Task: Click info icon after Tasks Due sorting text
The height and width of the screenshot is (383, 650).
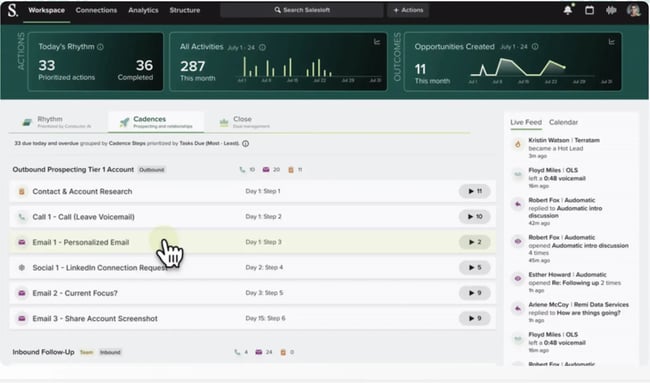Action: pos(245,143)
